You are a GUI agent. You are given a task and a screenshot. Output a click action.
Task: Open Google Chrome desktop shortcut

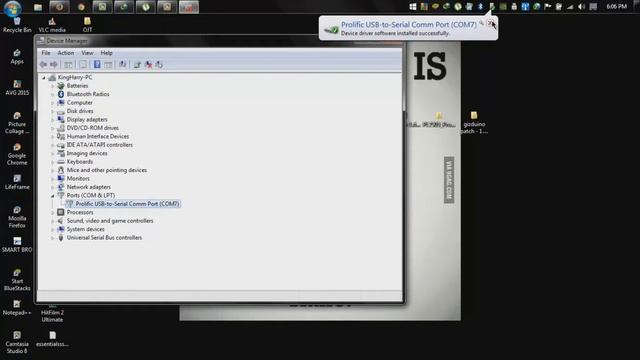[x=17, y=154]
